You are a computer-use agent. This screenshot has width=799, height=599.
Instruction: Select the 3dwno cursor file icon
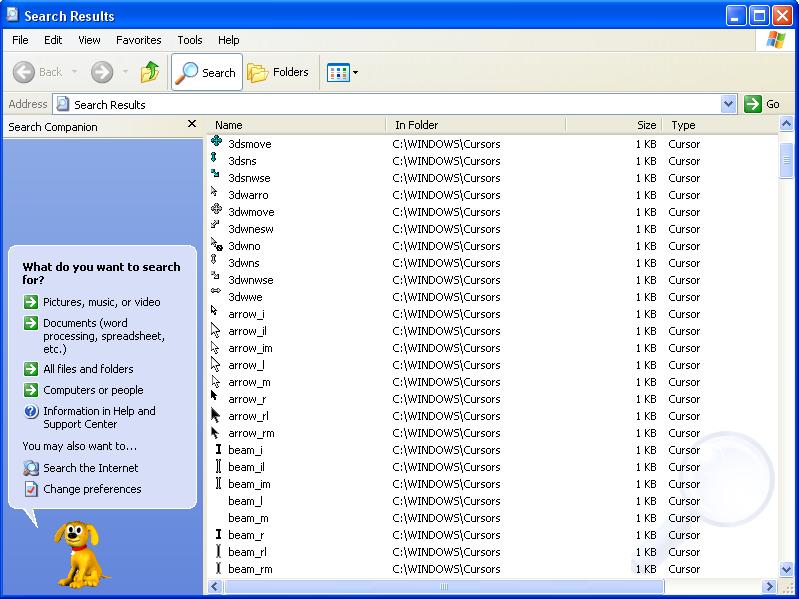(217, 245)
